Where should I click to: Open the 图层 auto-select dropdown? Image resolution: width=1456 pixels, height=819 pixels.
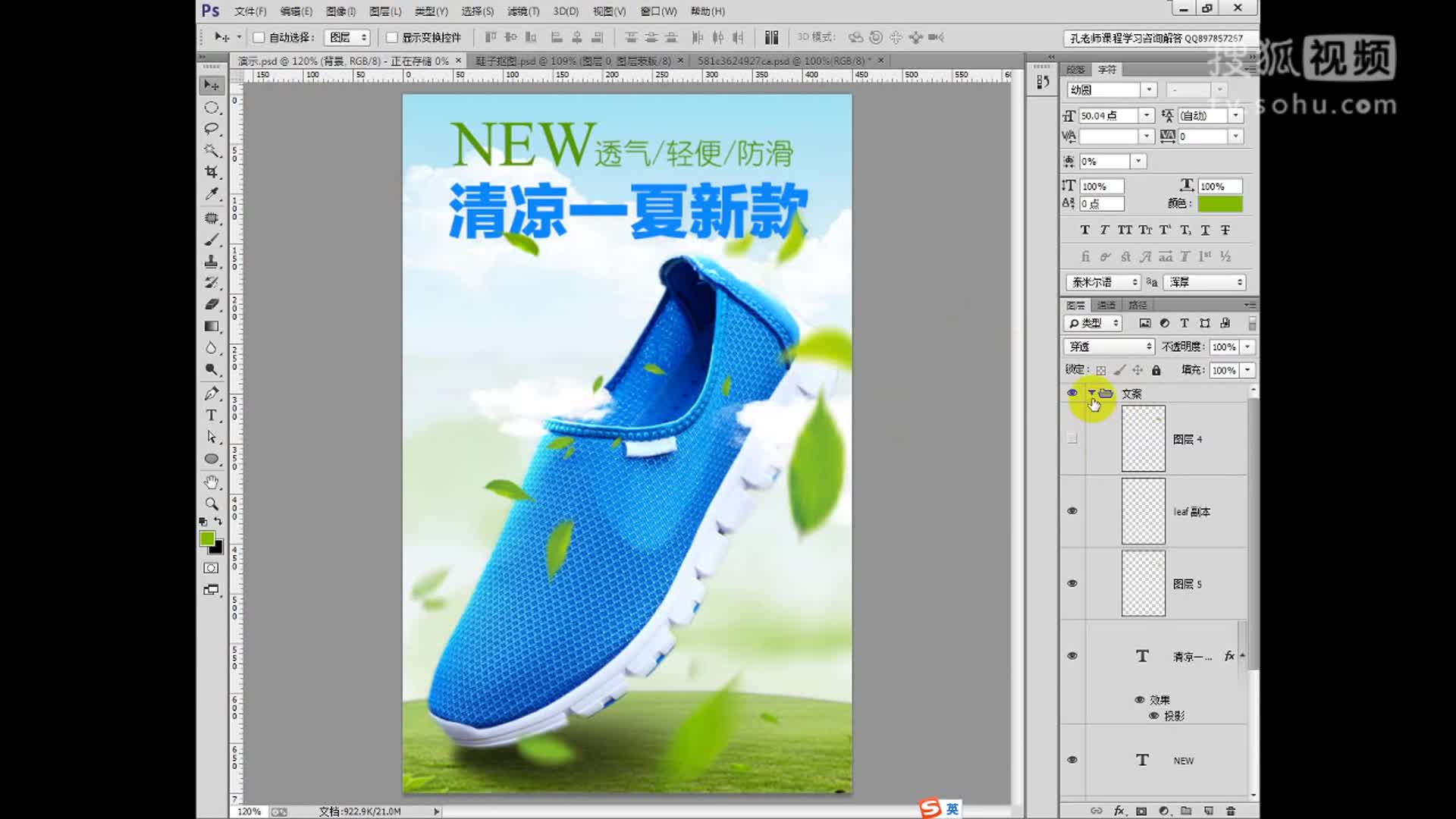coord(347,37)
